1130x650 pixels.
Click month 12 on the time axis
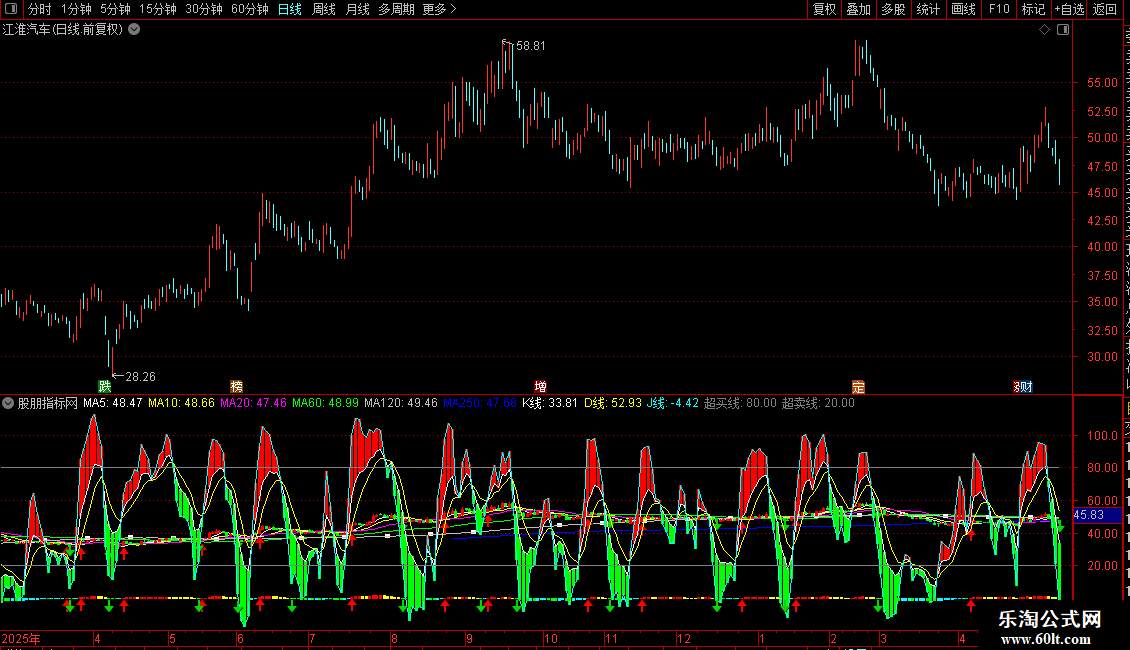(684, 638)
